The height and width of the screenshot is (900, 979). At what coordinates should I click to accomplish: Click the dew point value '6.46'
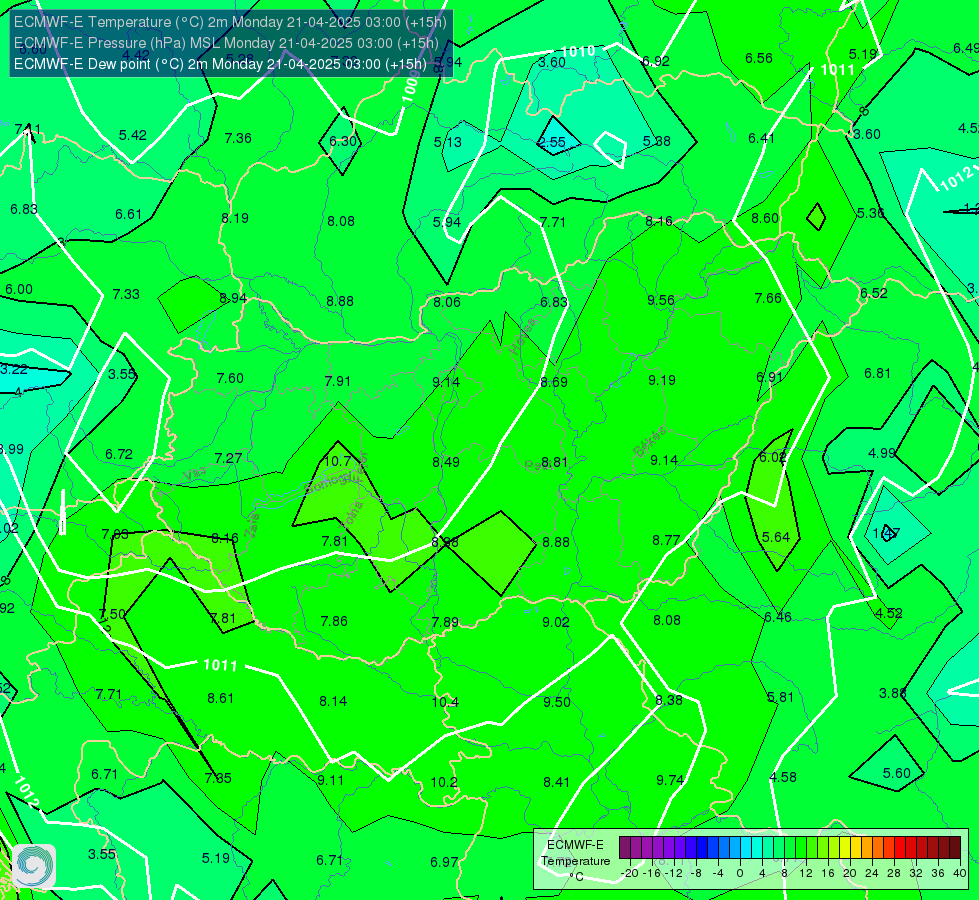(x=778, y=617)
